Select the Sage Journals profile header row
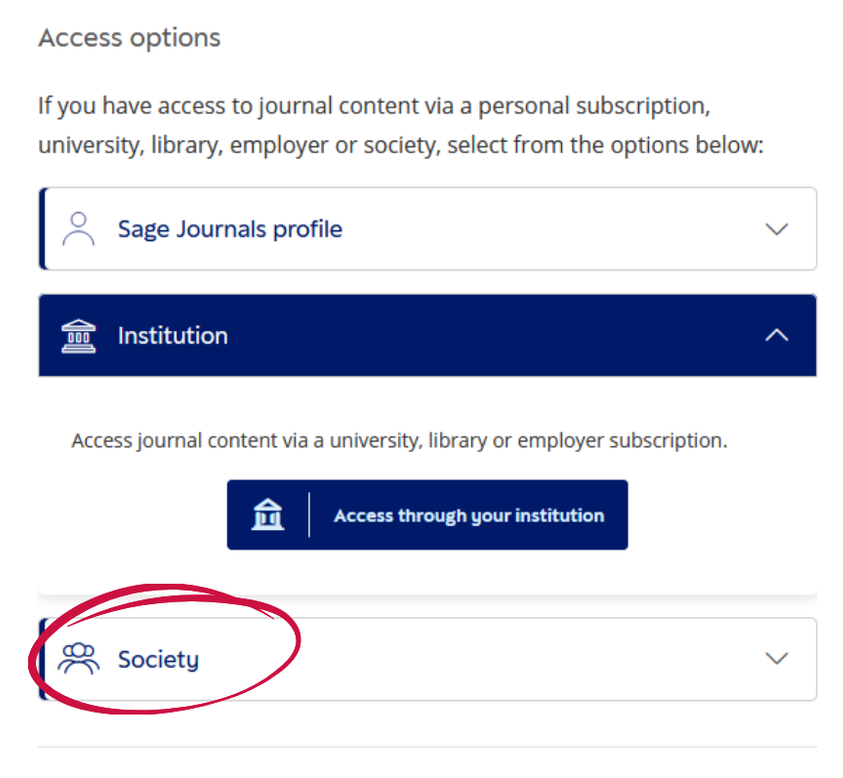Image resolution: width=843 pixels, height=778 pixels. pos(229,228)
